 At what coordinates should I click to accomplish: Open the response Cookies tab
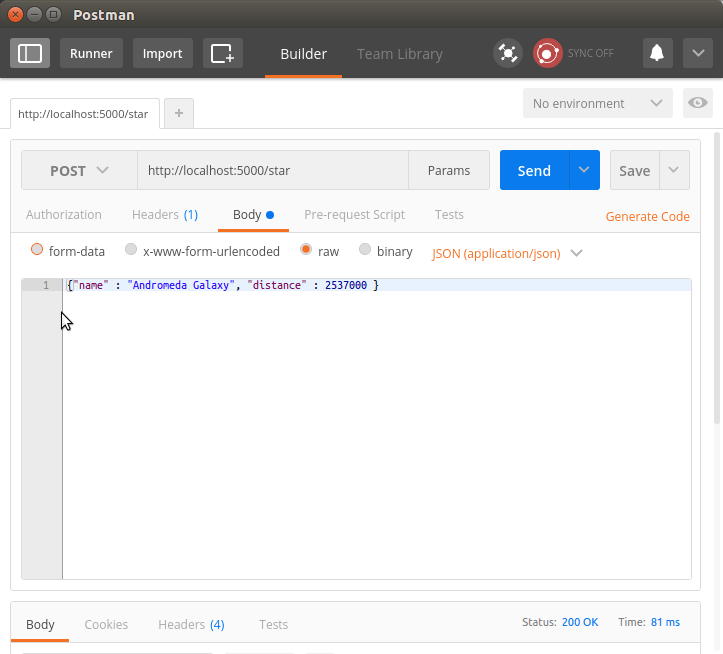pos(106,624)
